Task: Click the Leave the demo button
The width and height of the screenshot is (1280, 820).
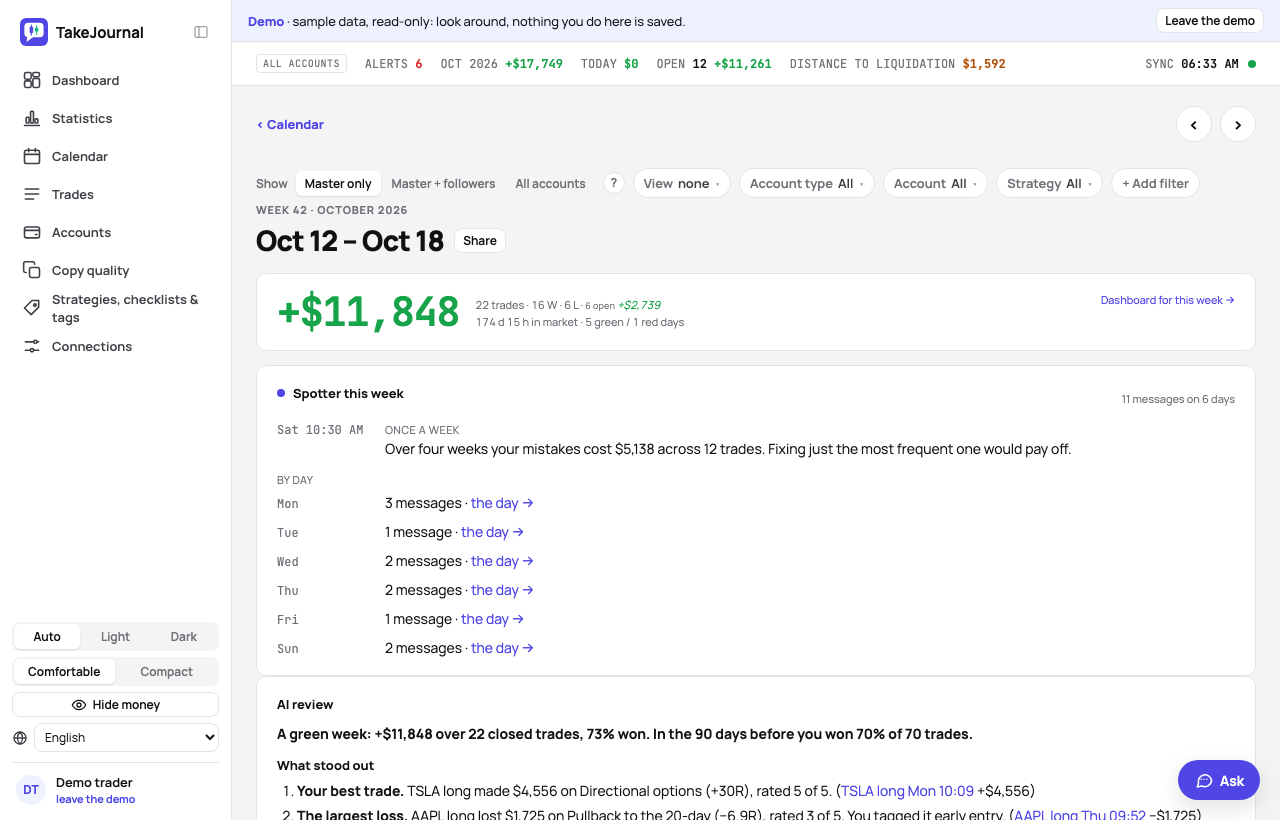Action: (x=1210, y=21)
